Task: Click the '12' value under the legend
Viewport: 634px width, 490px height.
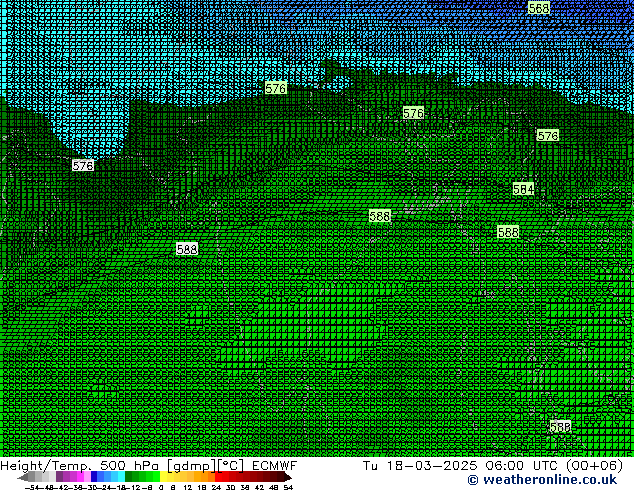Action: [x=187, y=487]
